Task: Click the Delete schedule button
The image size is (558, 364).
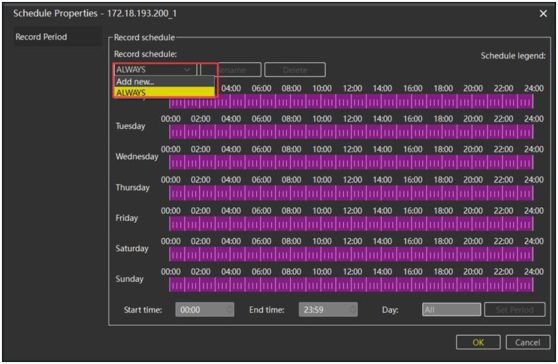Action: 295,70
